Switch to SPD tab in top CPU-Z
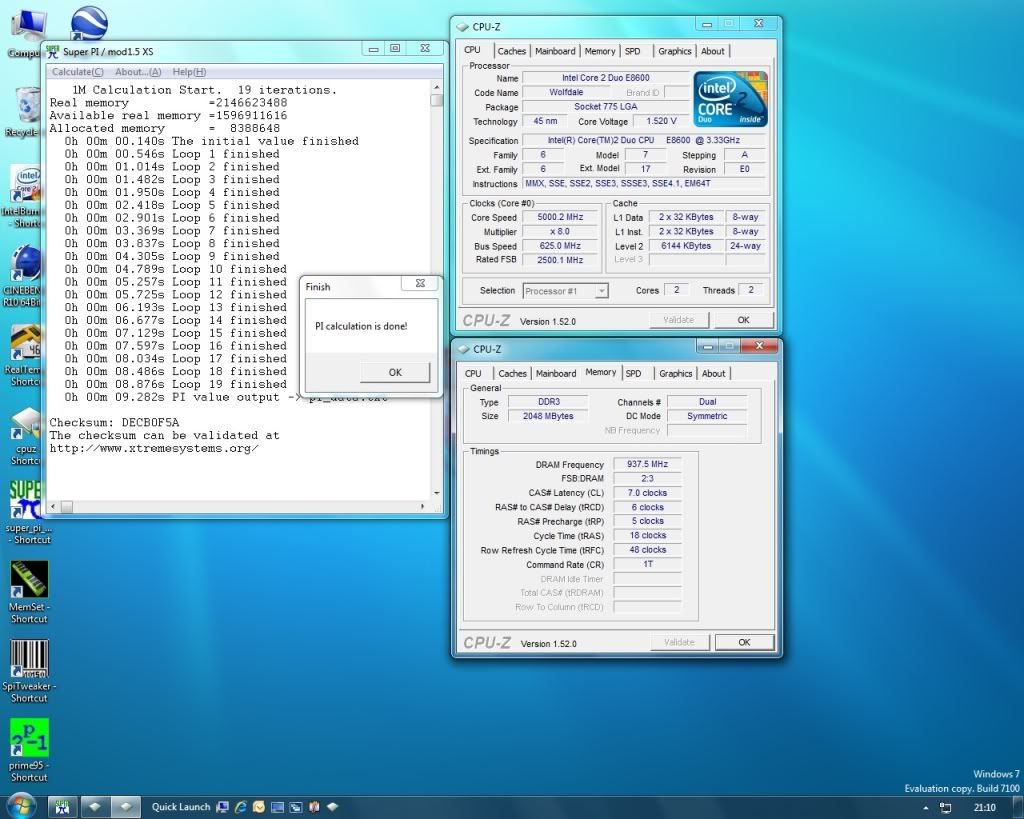1024x819 pixels. (x=632, y=51)
